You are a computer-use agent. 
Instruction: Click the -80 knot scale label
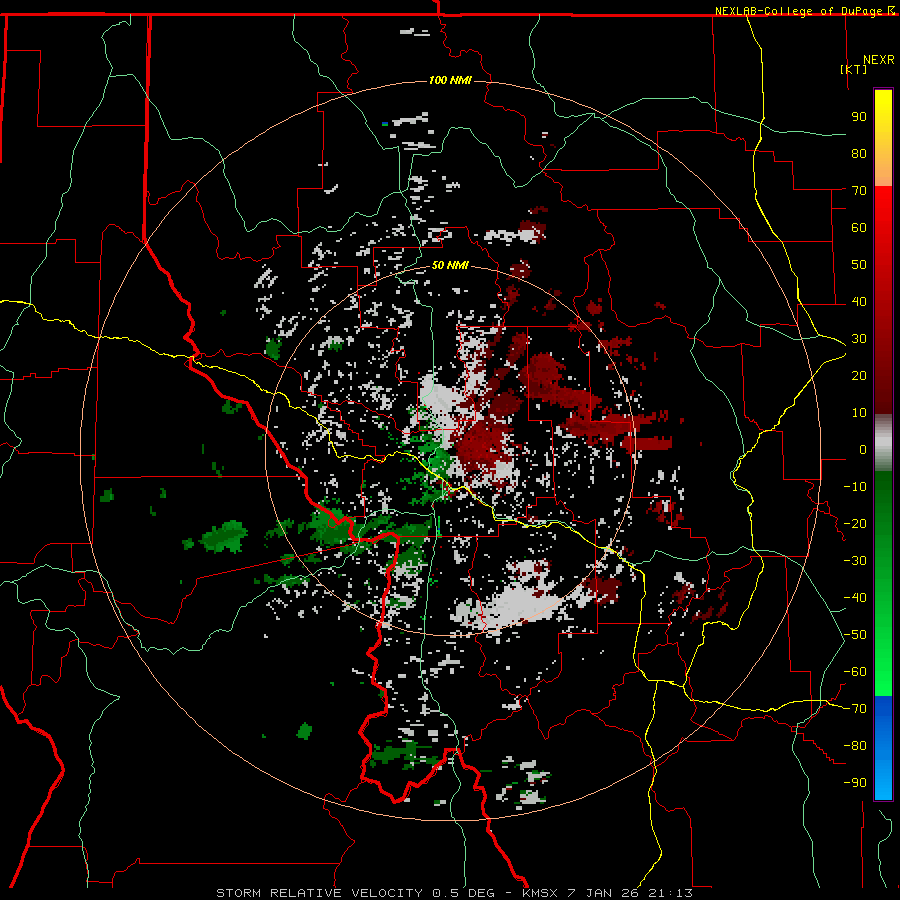point(855,746)
